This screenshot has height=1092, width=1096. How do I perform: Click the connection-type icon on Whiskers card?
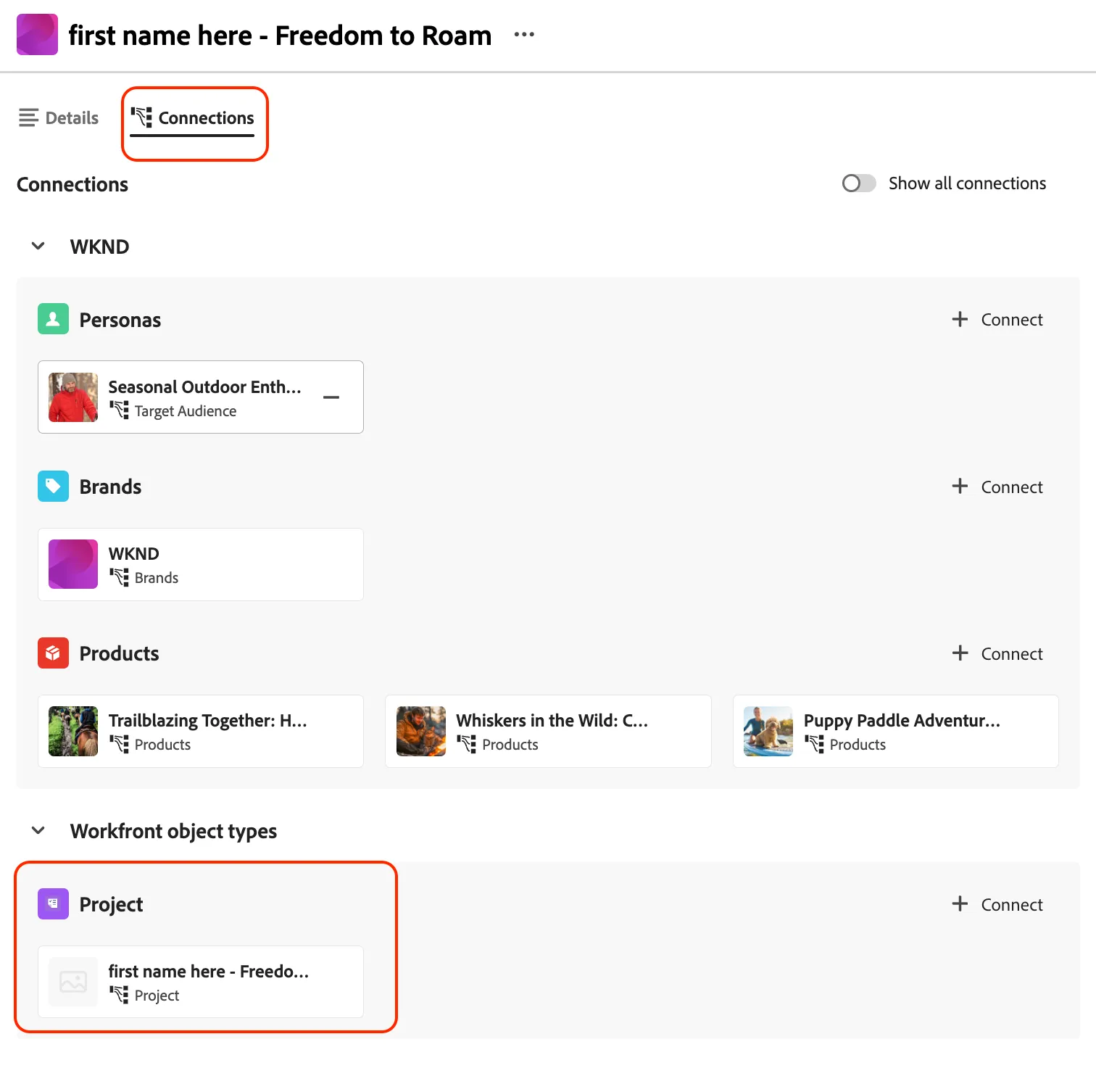tap(467, 744)
